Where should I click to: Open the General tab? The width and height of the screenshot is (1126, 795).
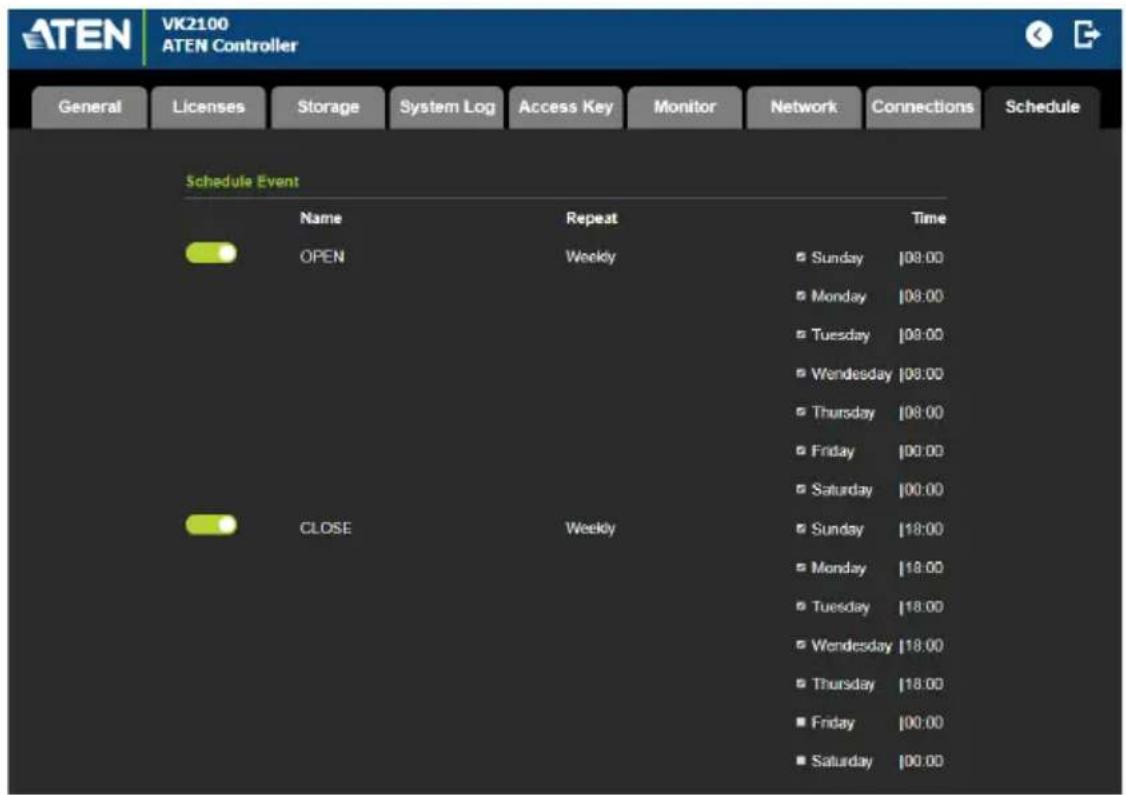pyautogui.click(x=90, y=107)
